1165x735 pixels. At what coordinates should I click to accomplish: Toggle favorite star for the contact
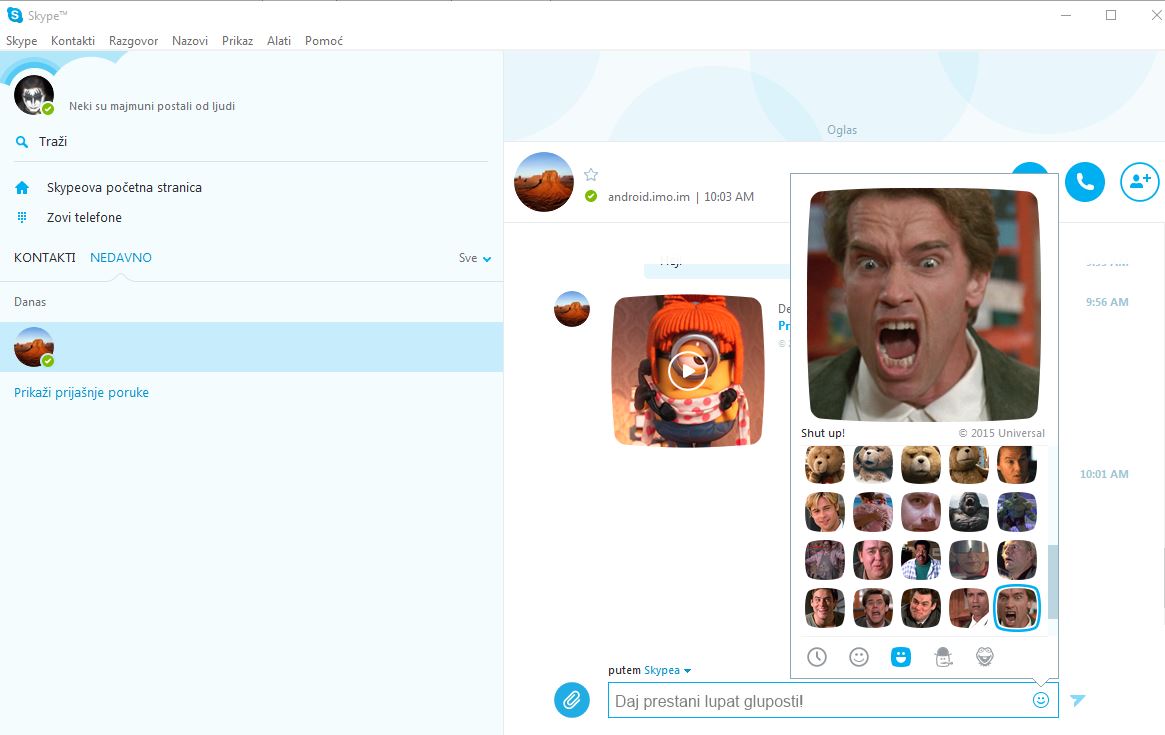click(x=591, y=175)
